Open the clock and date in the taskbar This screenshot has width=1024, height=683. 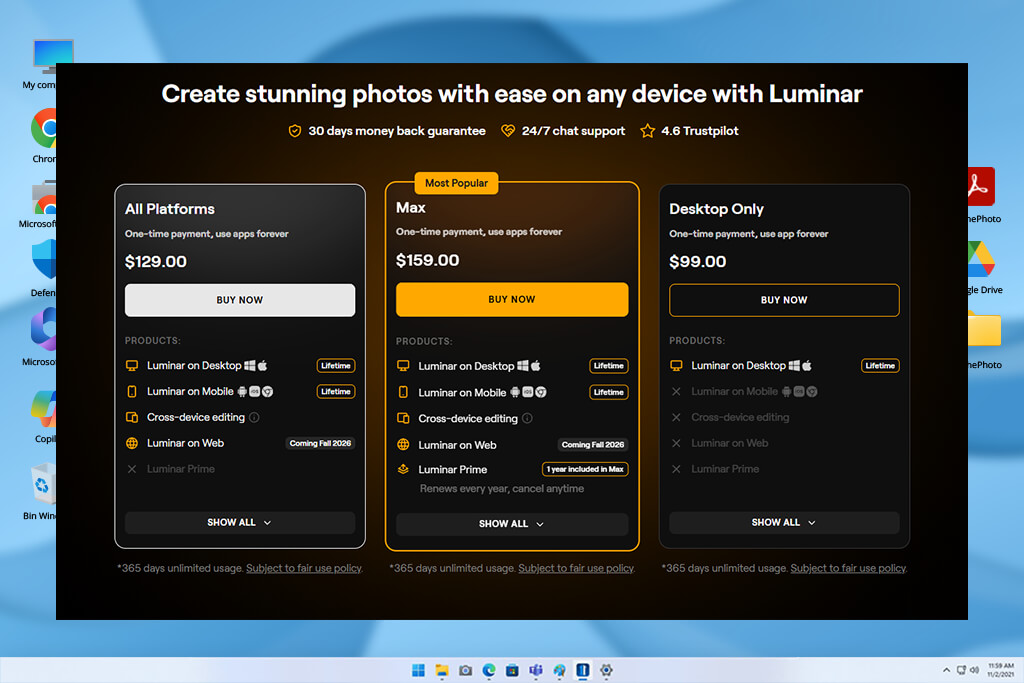pyautogui.click(x=1000, y=670)
